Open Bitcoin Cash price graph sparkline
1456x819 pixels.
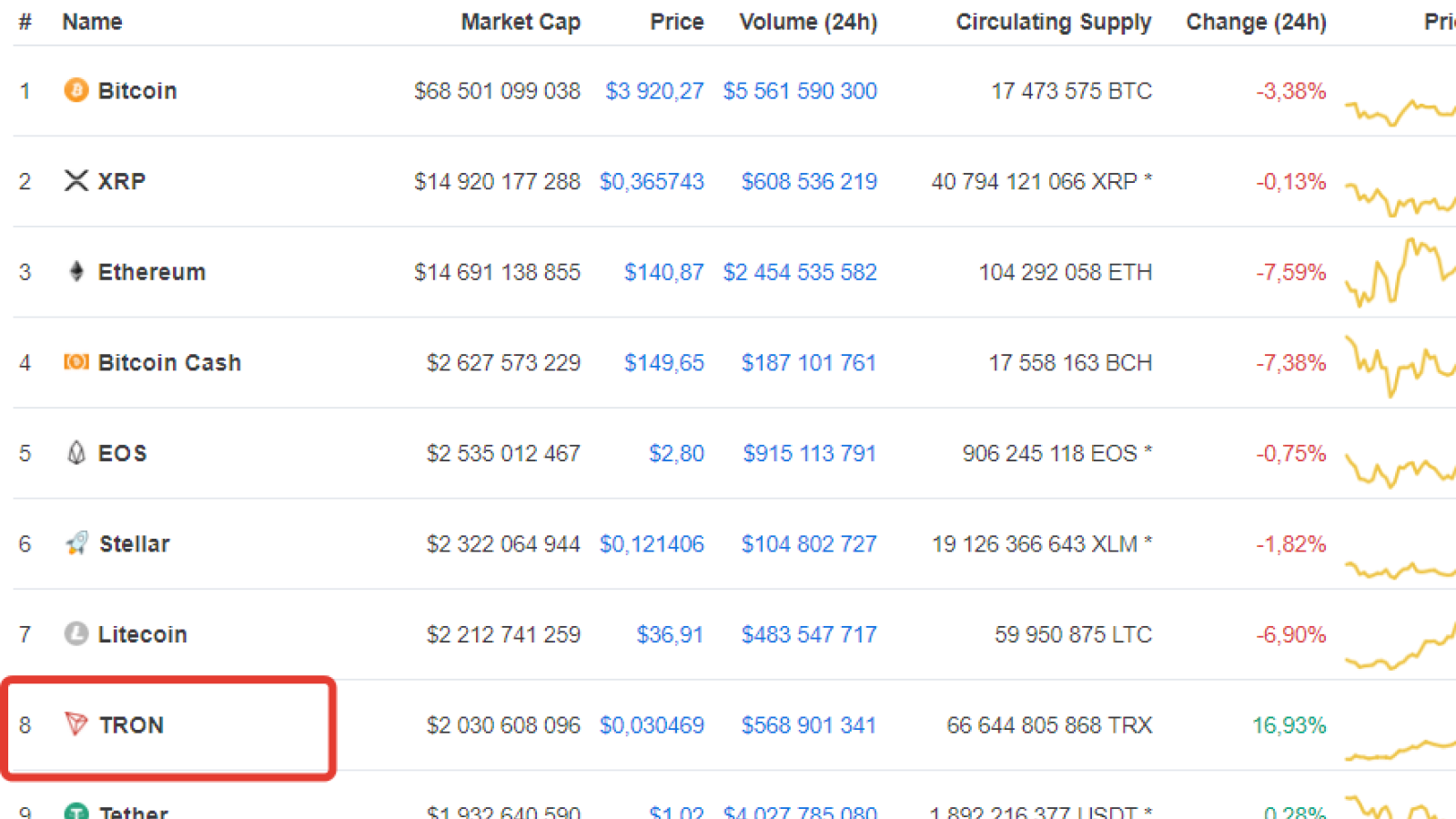point(1400,367)
